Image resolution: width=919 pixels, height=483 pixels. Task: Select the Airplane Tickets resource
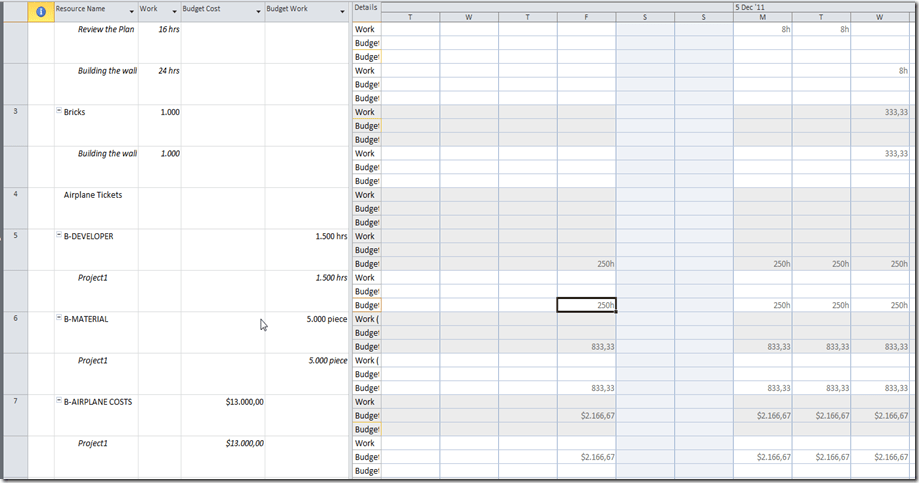[93, 195]
